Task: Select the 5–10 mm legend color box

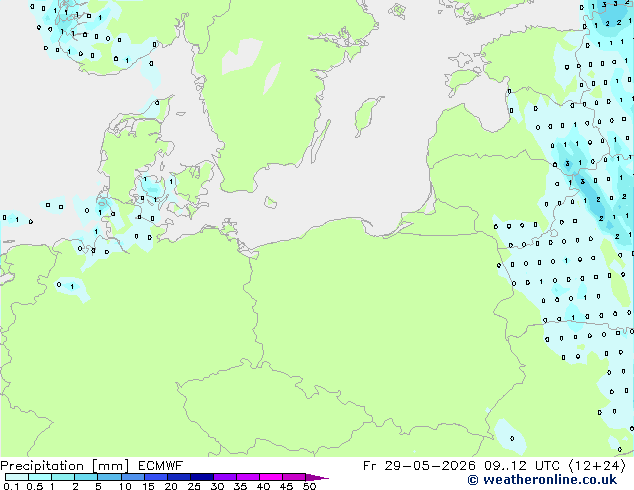Action: tap(109, 477)
